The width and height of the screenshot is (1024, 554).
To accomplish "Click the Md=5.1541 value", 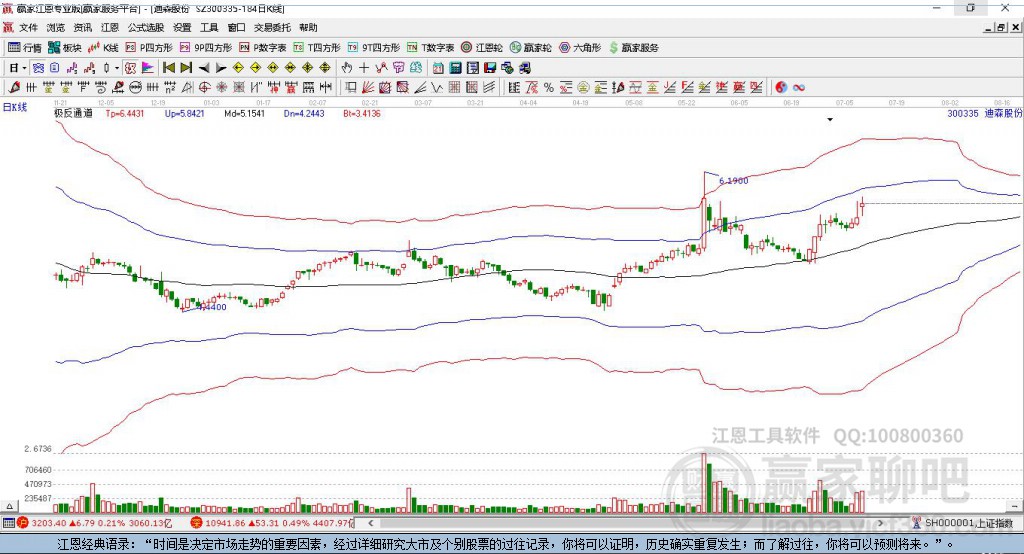I will click(244, 113).
